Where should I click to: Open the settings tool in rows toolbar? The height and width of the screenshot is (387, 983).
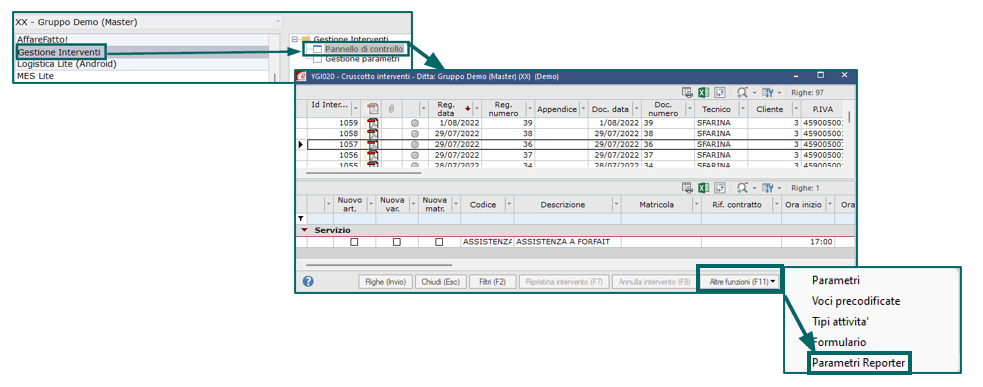click(768, 188)
